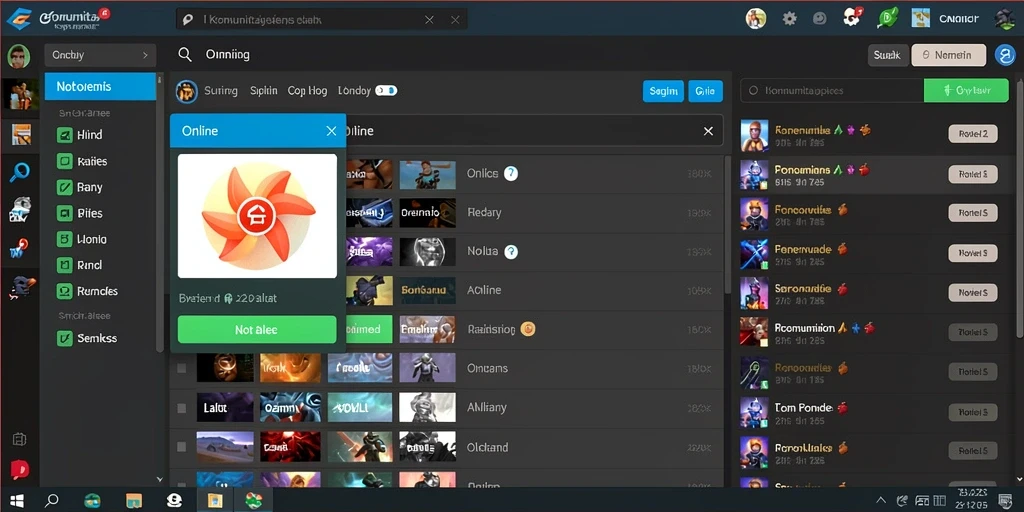
Task: Click the user avatar in left sidebar top
Action: point(19,57)
